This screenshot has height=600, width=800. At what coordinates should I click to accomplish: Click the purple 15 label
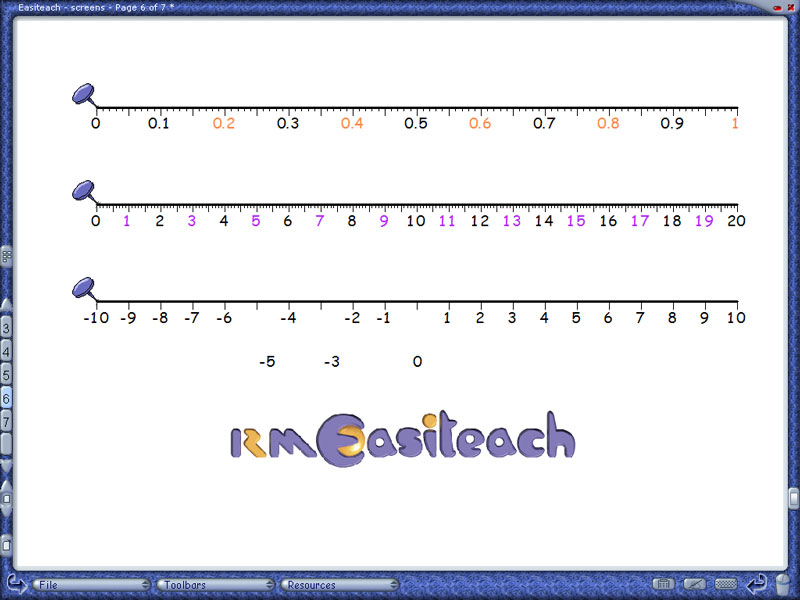tap(576, 221)
